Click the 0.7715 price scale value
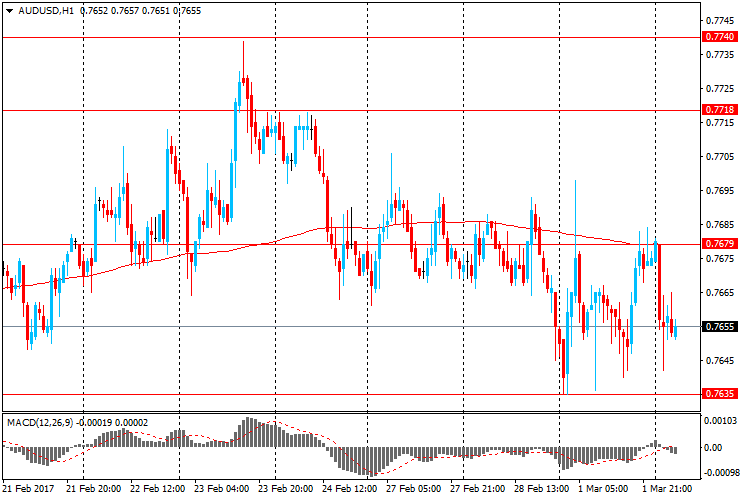Screen dimensions: 740x500 pos(720,123)
